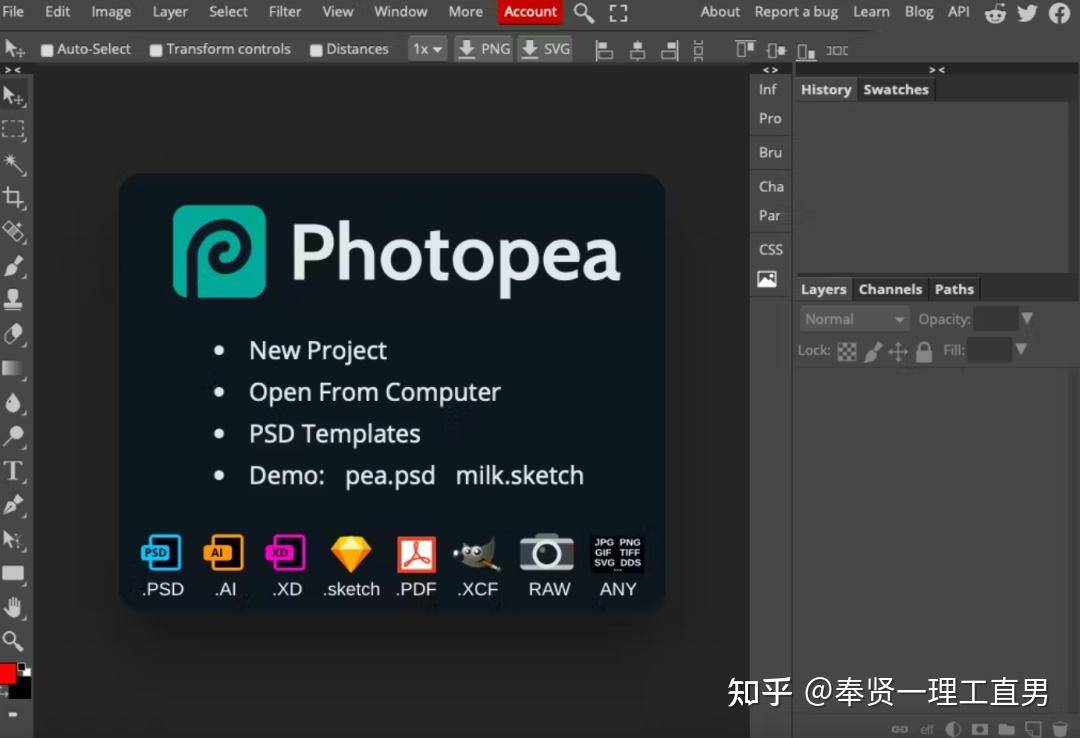Viewport: 1080px width, 738px height.
Task: Select the Crop tool
Action: (14, 198)
